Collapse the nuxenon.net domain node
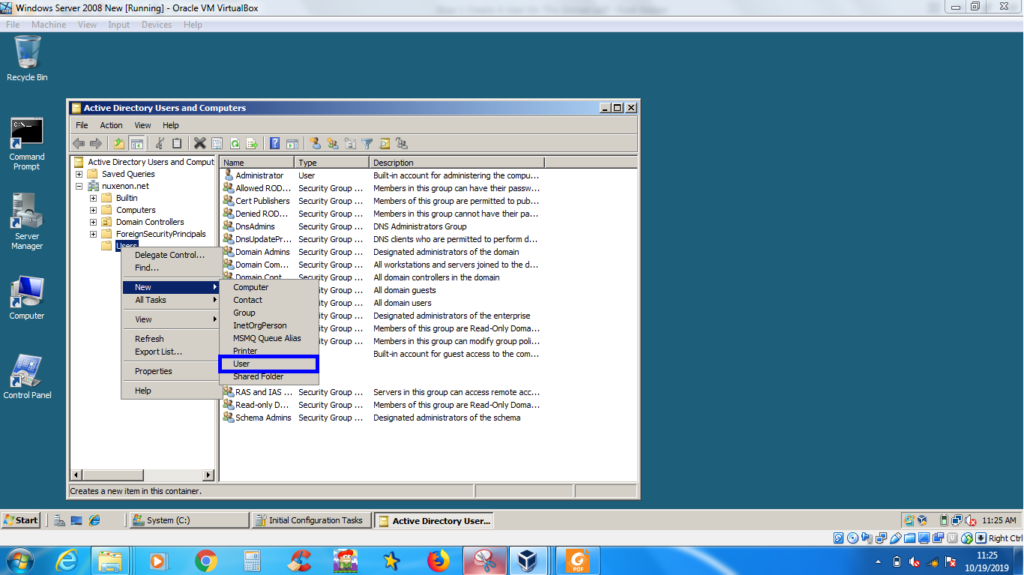This screenshot has width=1024, height=575. (79, 186)
